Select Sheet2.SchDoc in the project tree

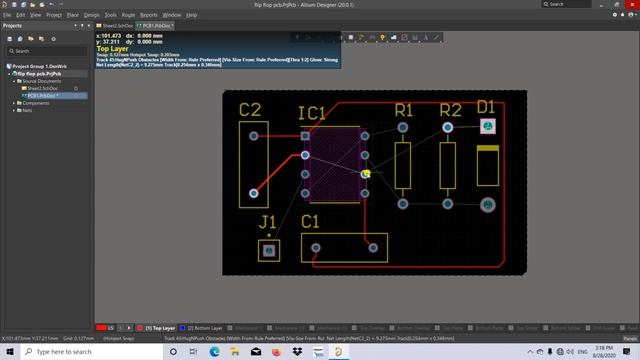pos(42,88)
